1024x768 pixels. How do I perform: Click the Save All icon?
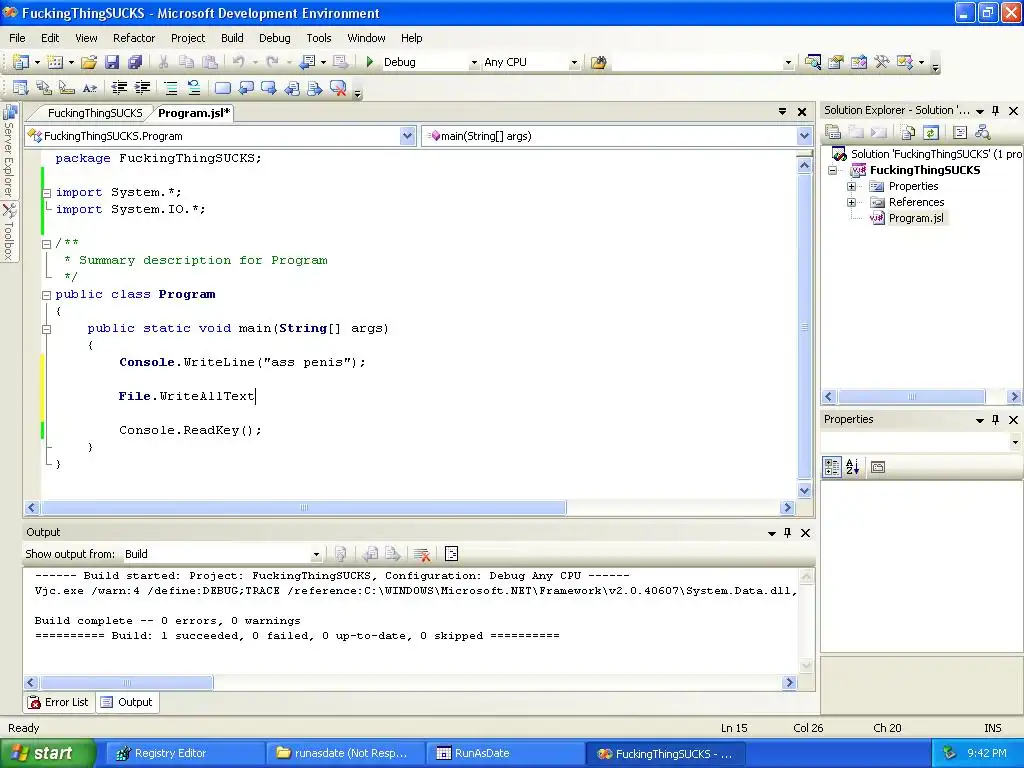click(135, 62)
